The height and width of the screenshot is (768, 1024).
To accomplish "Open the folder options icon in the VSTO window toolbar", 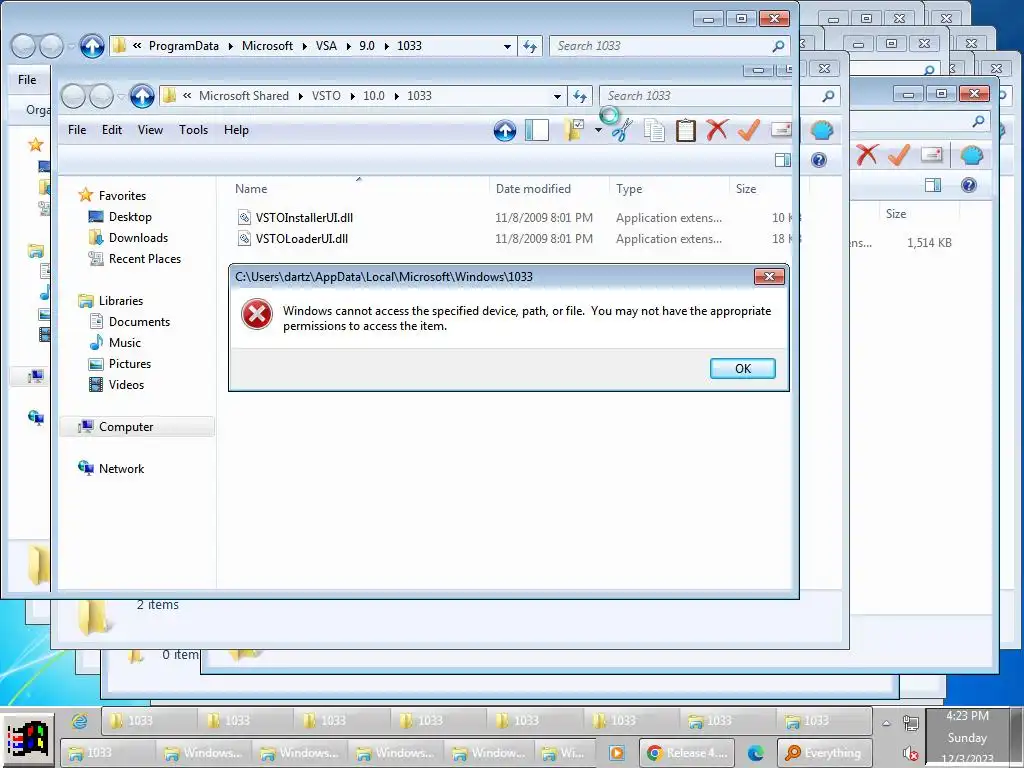I will coord(573,130).
